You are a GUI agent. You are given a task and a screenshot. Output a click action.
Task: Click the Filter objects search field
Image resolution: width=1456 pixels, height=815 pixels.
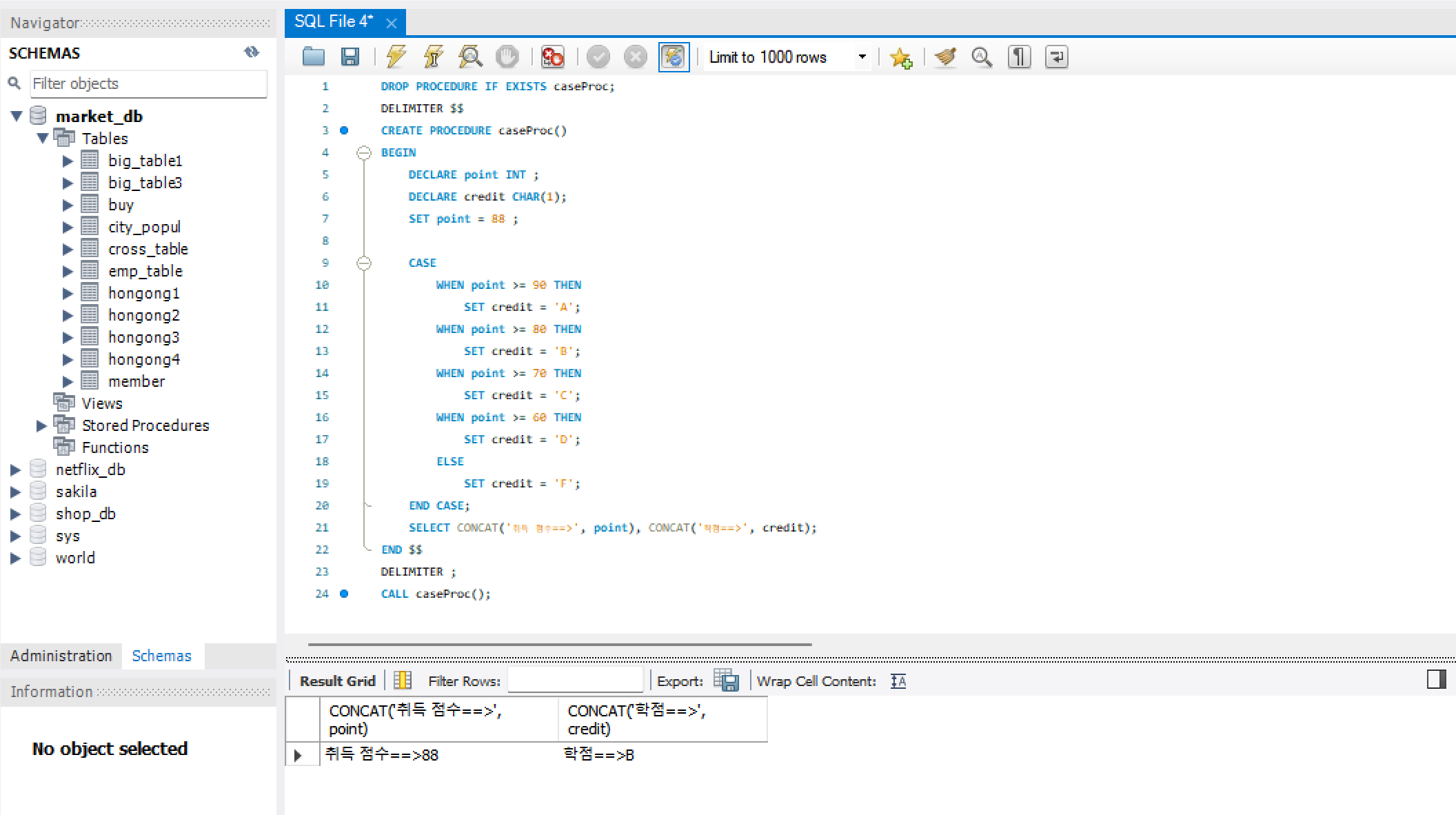pyautogui.click(x=148, y=83)
